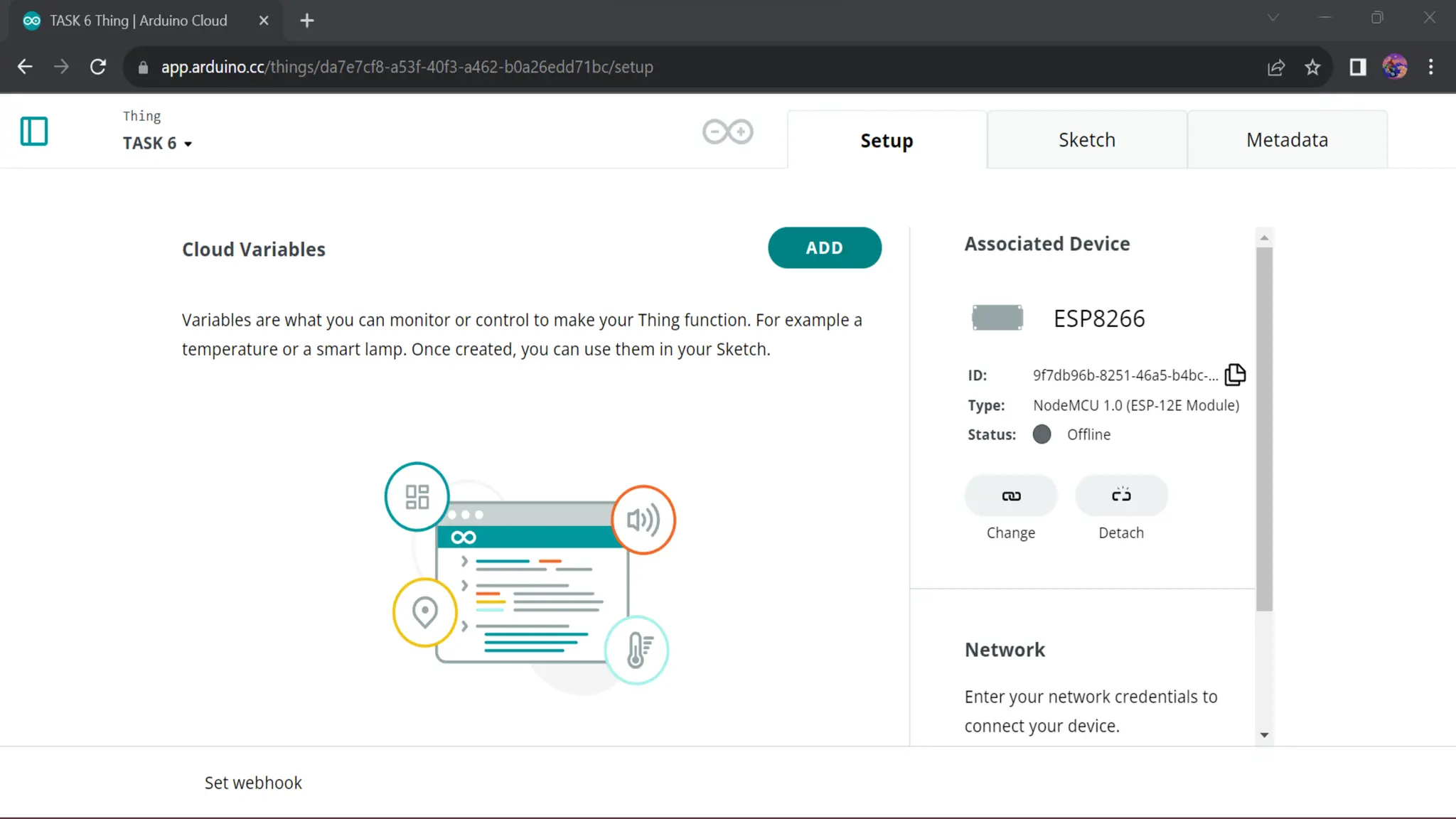The width and height of the screenshot is (1456, 819).
Task: Open browser side panel
Action: tap(1358, 67)
